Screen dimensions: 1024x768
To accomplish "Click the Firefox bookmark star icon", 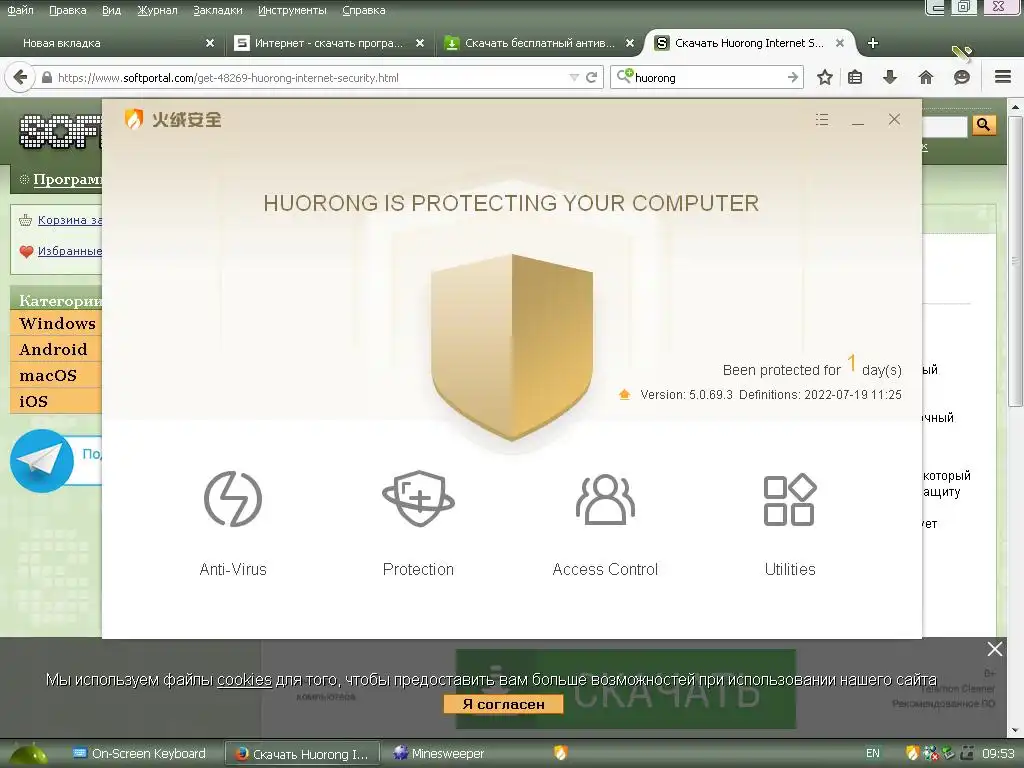I will [x=825, y=77].
